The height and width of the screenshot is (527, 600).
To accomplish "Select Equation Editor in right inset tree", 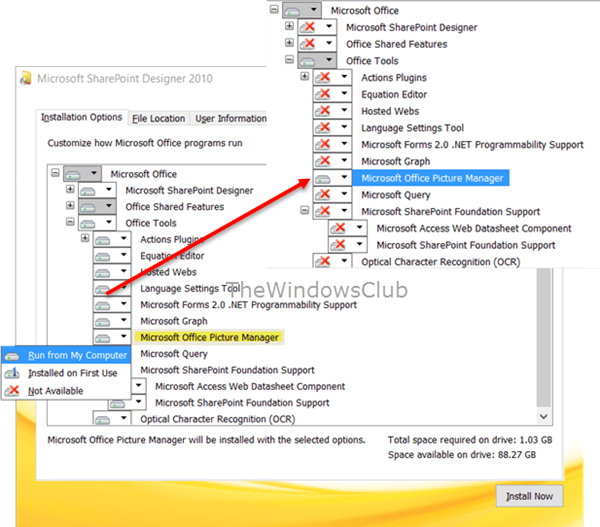I will click(x=394, y=94).
